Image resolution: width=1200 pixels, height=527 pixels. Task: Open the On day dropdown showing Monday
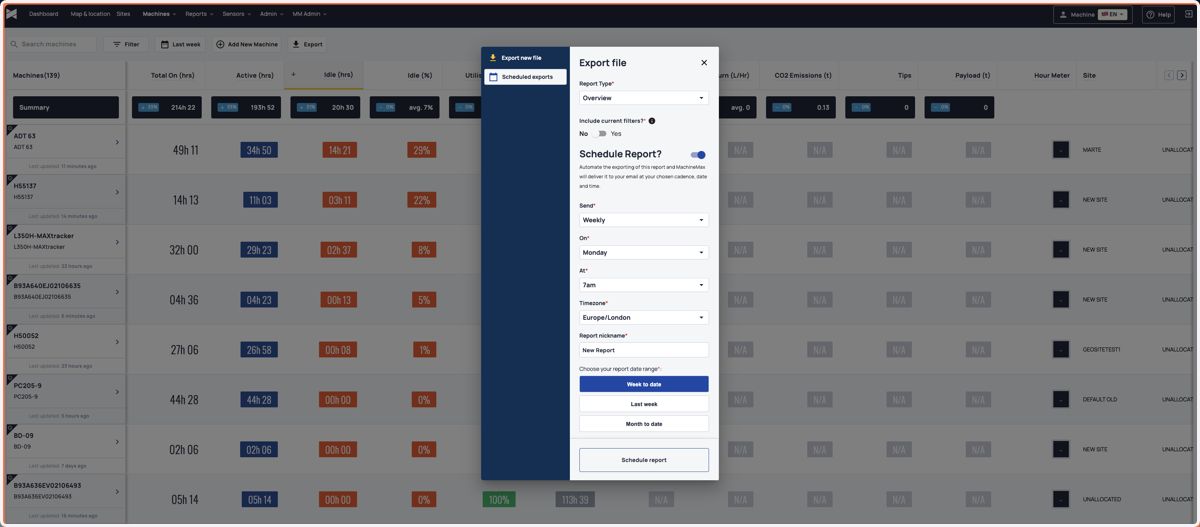pos(644,252)
